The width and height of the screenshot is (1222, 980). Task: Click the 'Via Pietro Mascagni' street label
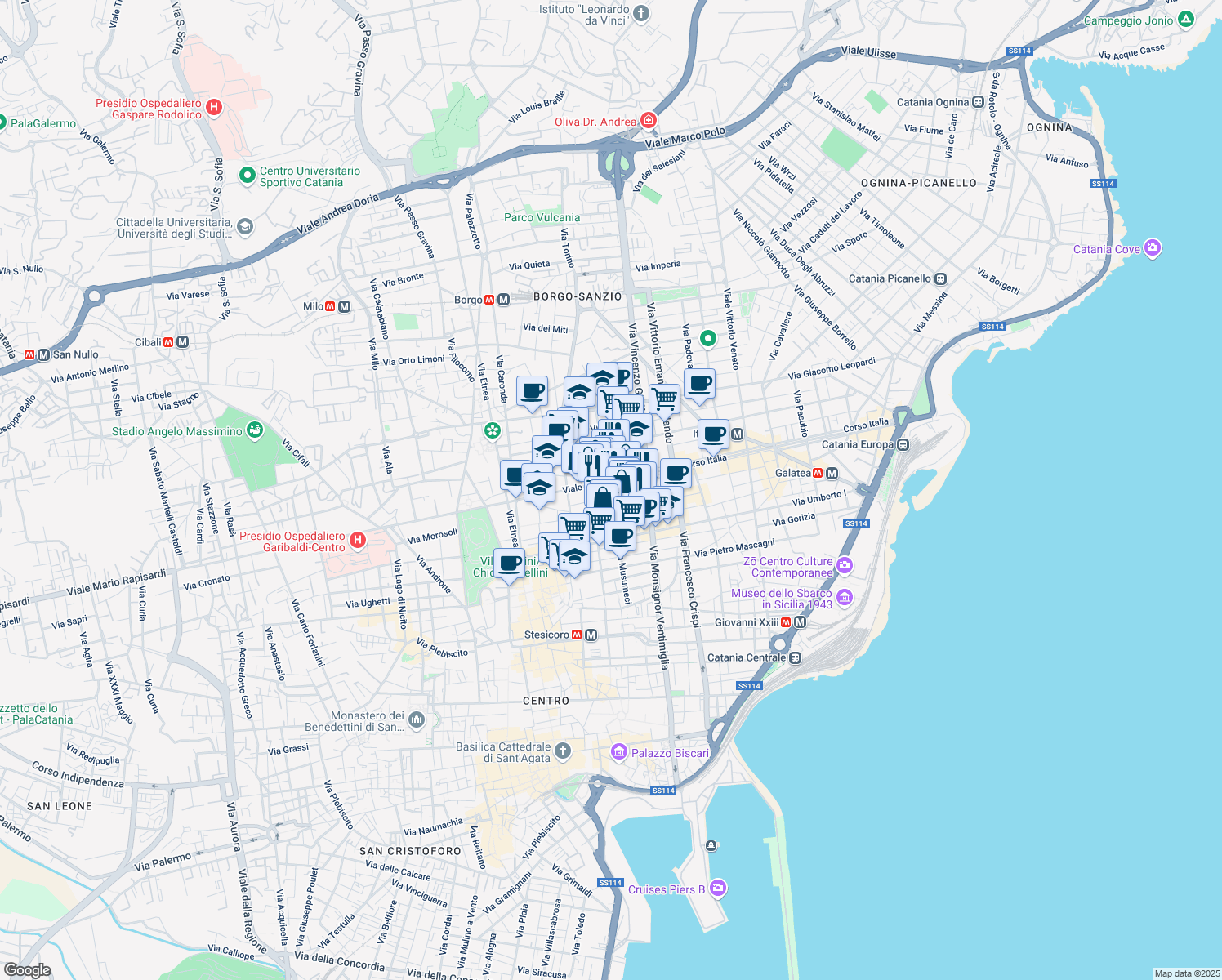(x=734, y=548)
